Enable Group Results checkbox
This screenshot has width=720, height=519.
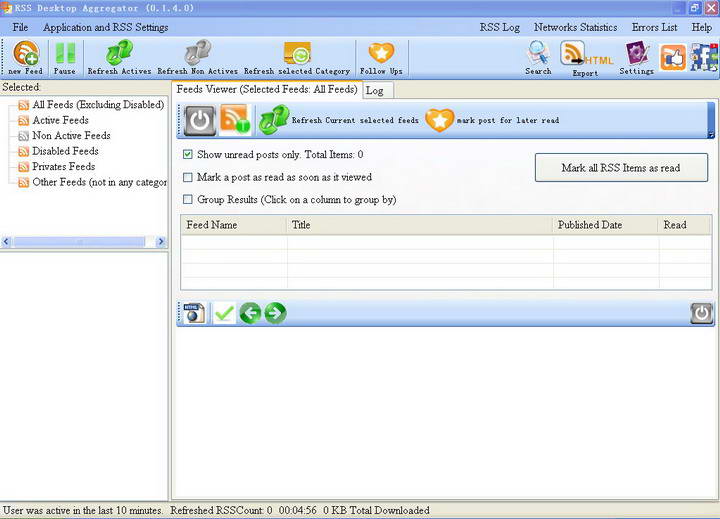coord(188,199)
